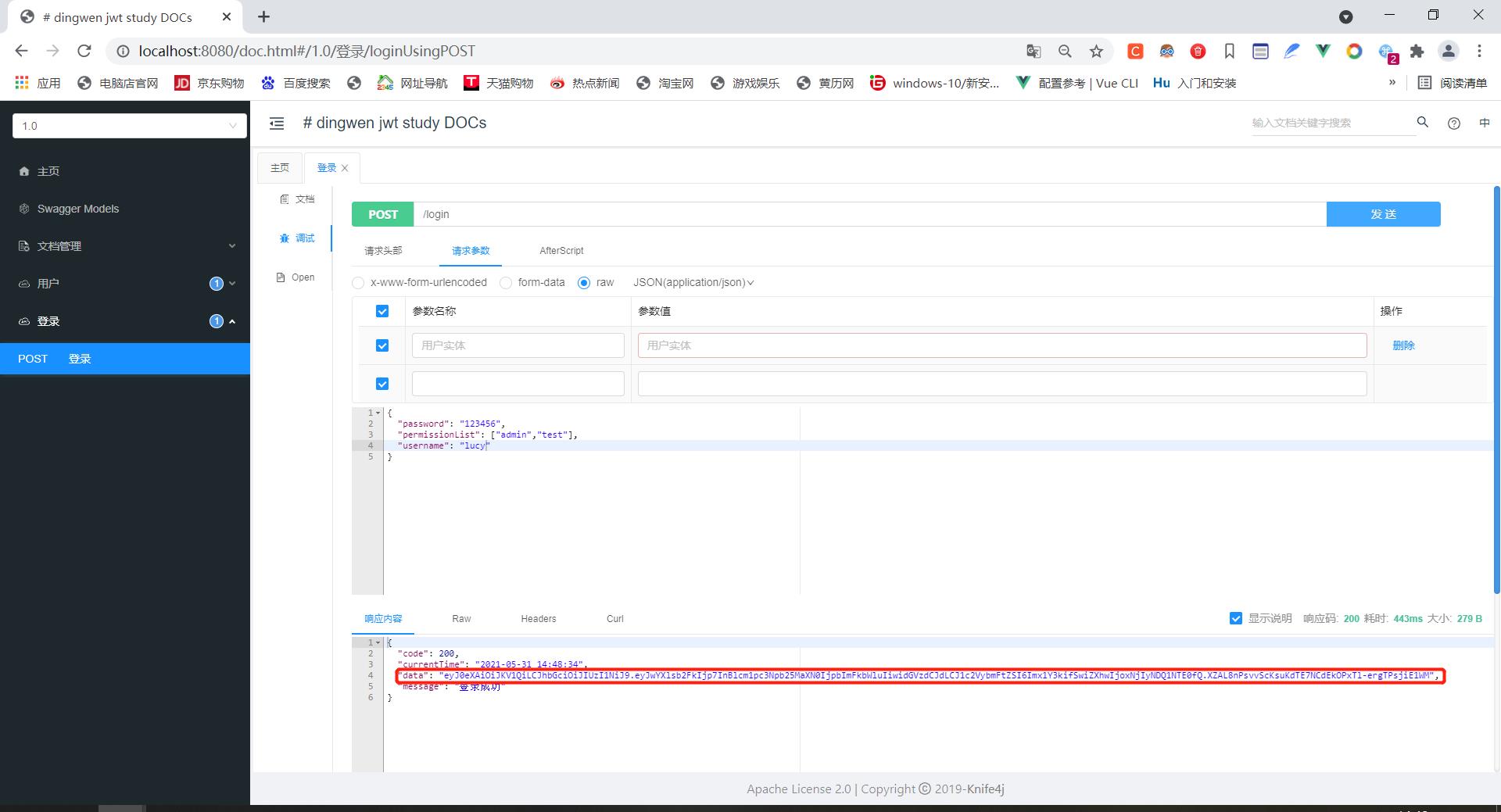
Task: Click the site info icon before URL
Action: coord(123,51)
